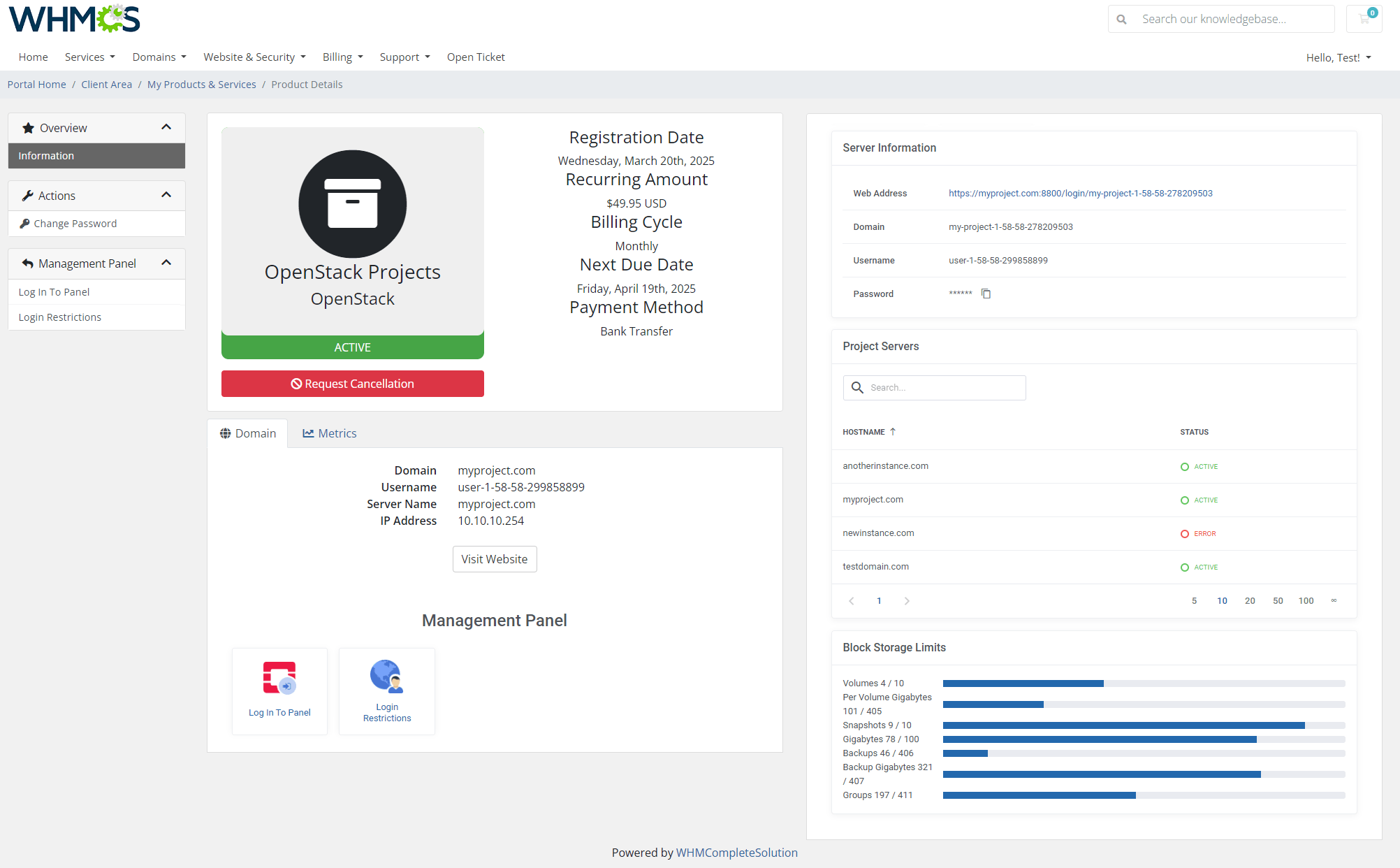Expand the Billing menu
Screen dimensions: 1400x868
(342, 57)
